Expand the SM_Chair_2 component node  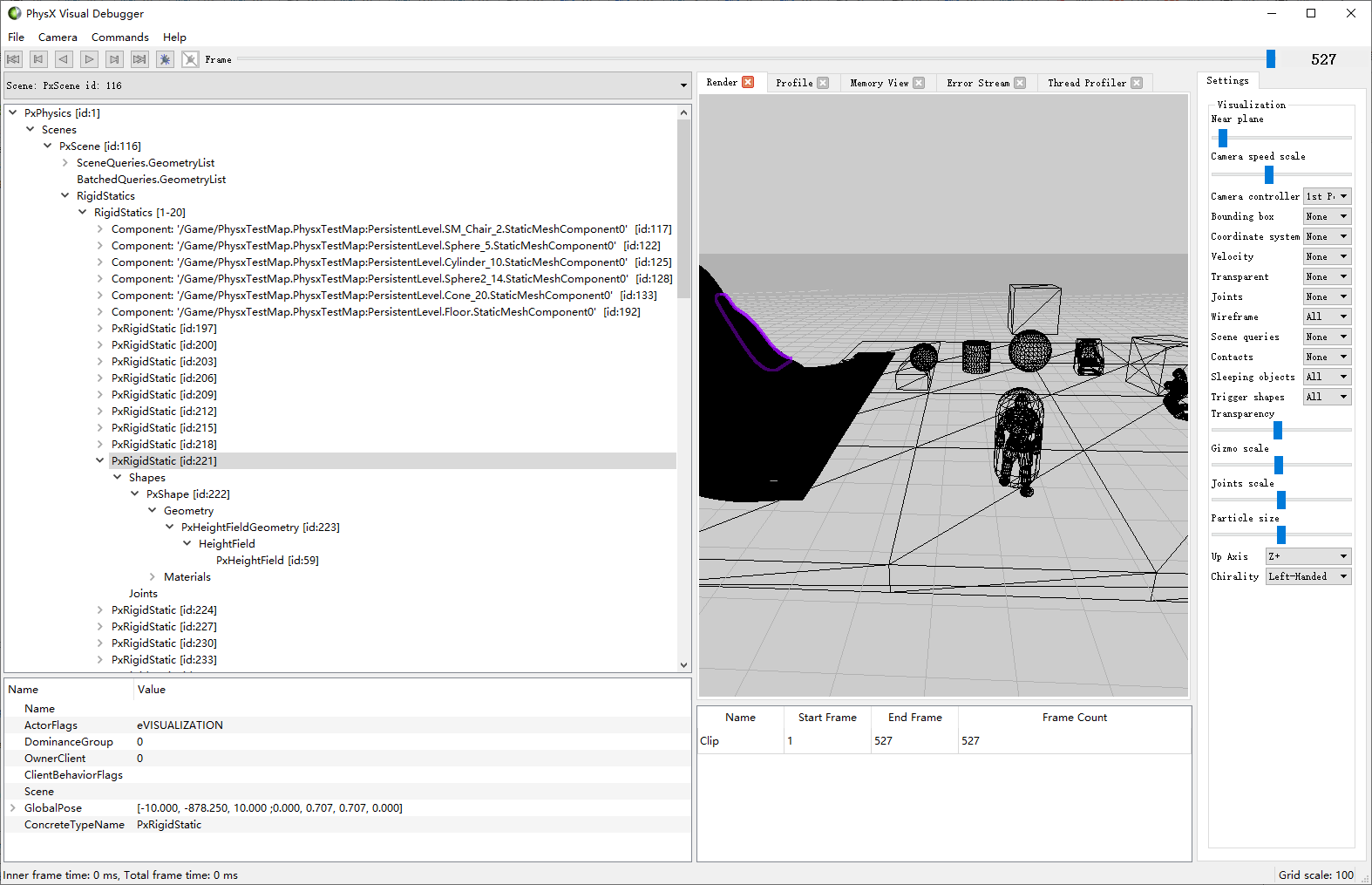click(100, 228)
